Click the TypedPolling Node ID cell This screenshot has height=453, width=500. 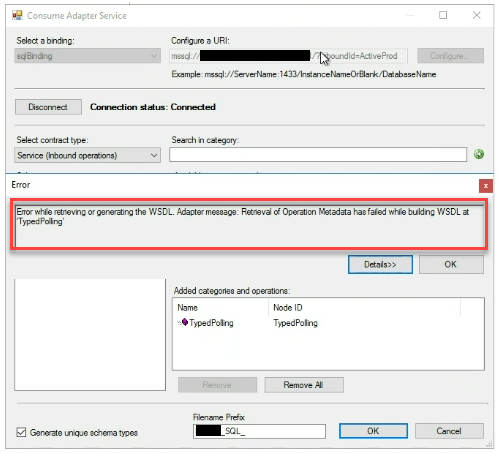295,323
